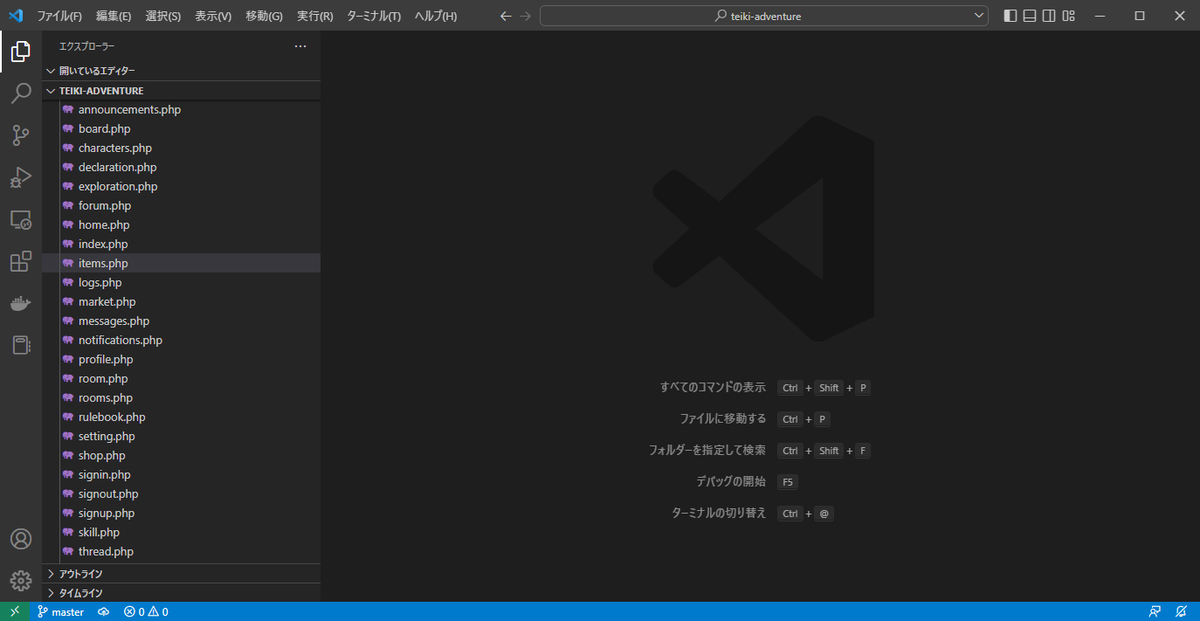Viewport: 1200px width, 621px height.
Task: Open the 実行(R) menu
Action: click(315, 16)
